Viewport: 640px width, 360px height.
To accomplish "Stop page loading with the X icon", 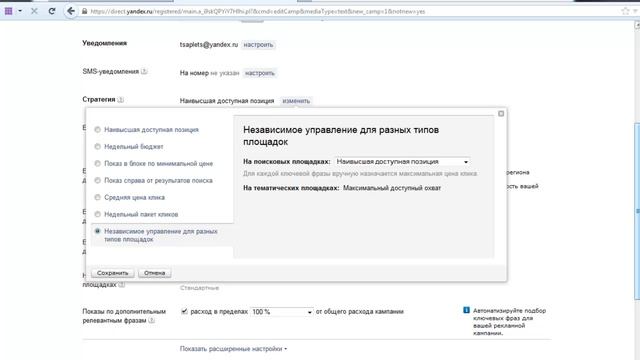I will click(34, 11).
